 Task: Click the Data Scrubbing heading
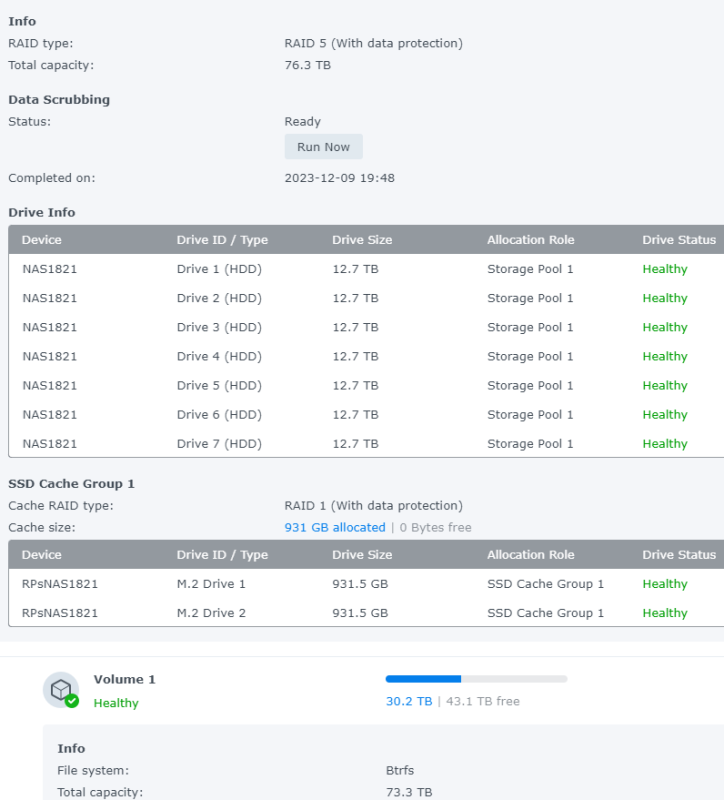[59, 99]
